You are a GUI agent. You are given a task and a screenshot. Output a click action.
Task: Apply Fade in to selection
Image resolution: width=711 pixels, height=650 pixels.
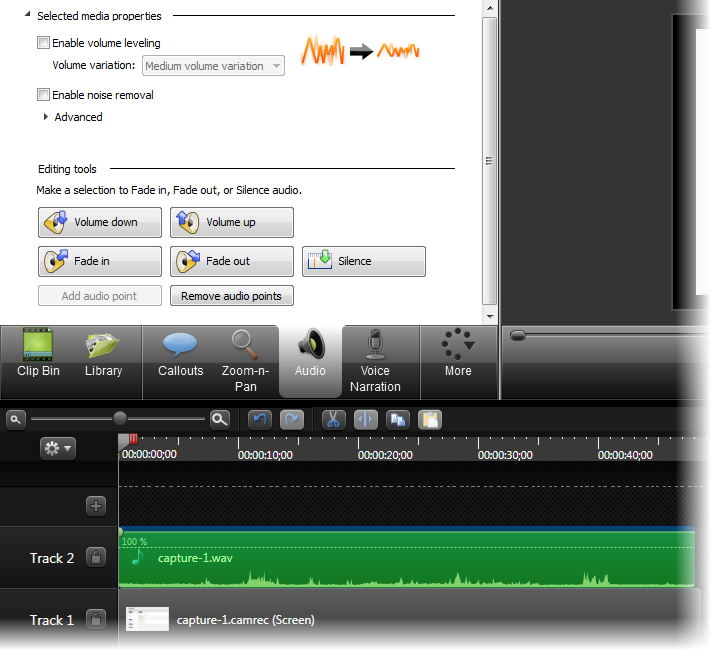[100, 261]
